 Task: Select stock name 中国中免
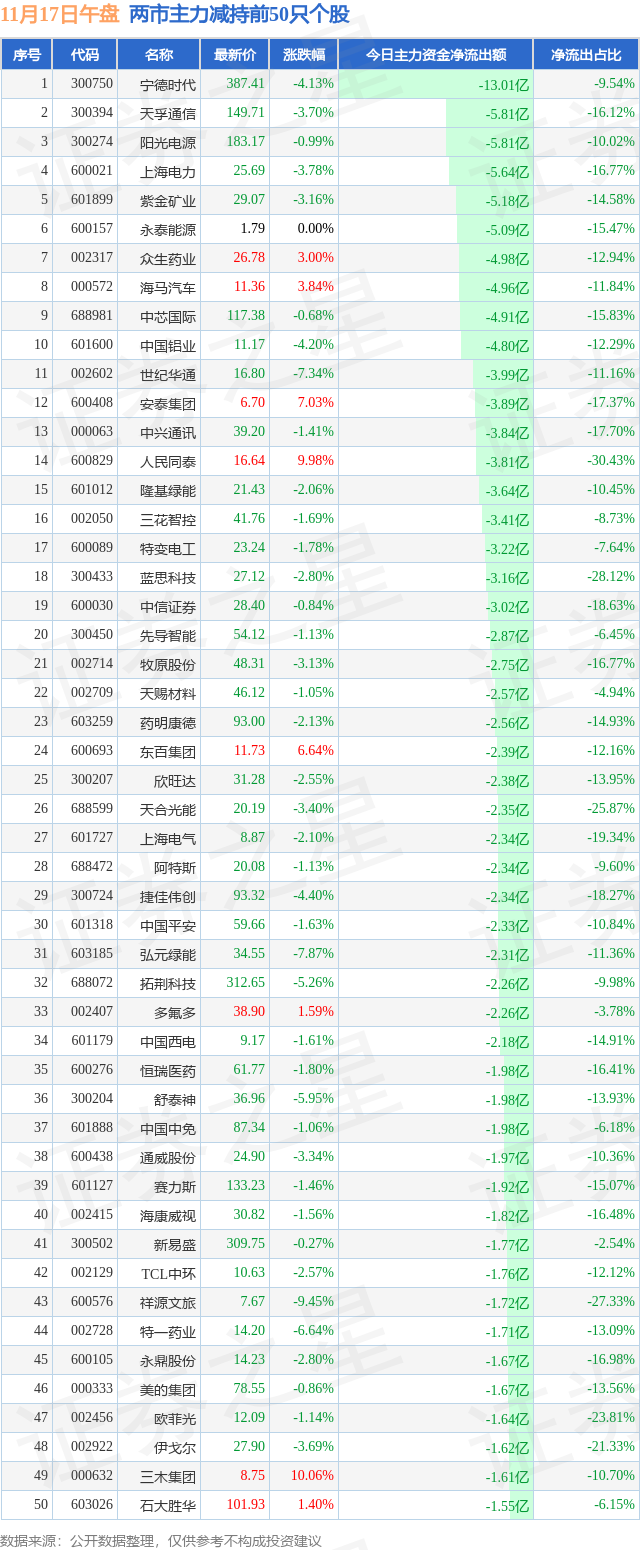[168, 1128]
